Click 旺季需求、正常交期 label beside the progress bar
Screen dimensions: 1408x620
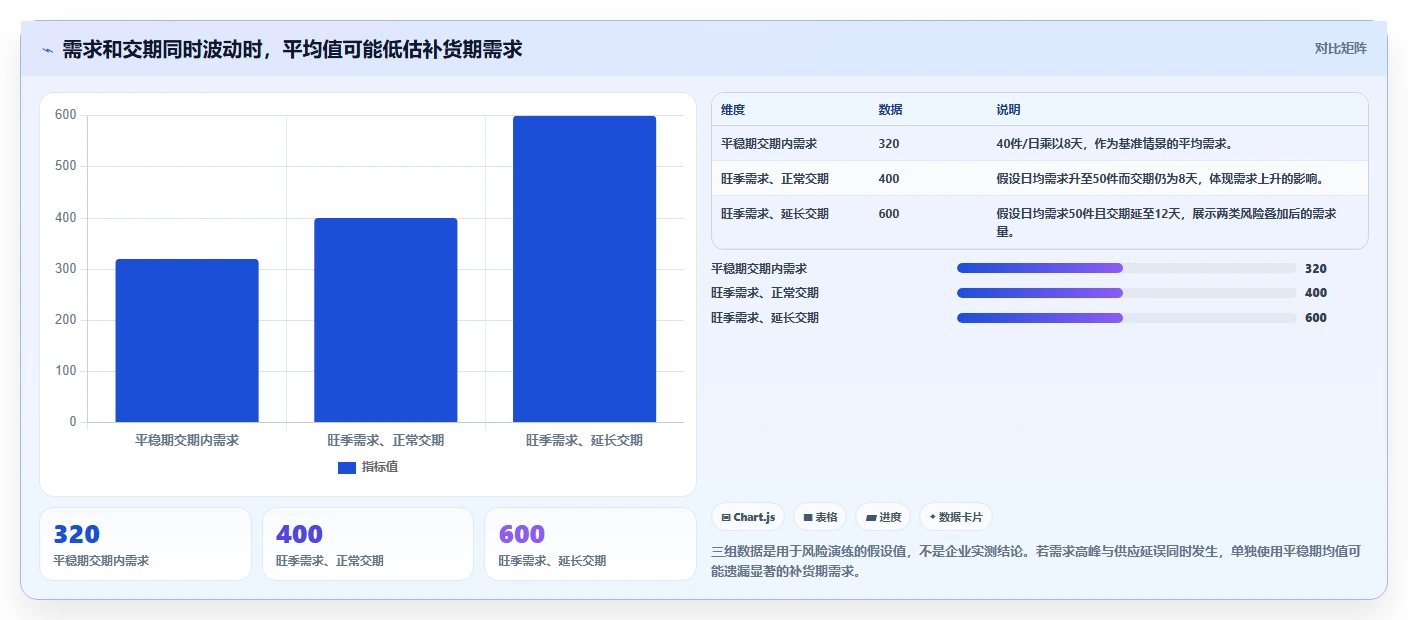coord(765,293)
